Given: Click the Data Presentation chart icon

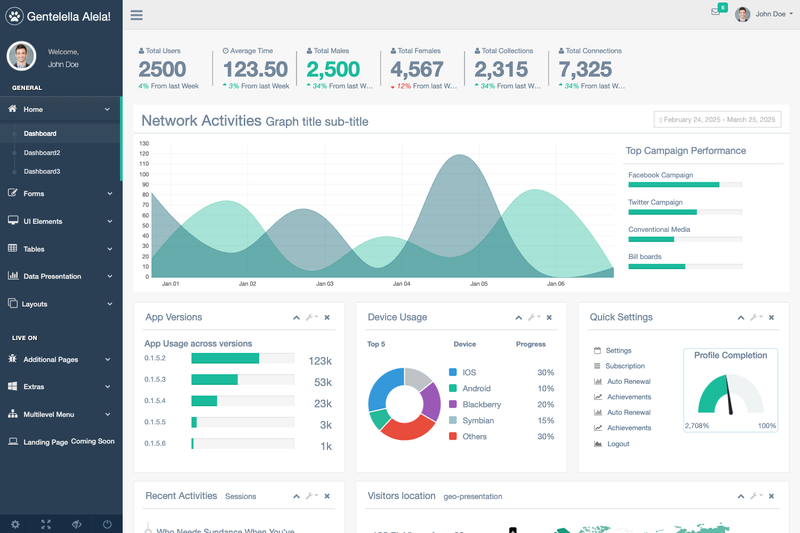Looking at the screenshot, I should (13, 275).
